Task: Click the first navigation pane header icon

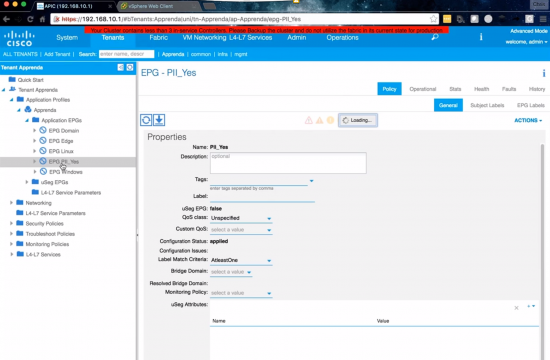Action: pyautogui.click(x=121, y=67)
